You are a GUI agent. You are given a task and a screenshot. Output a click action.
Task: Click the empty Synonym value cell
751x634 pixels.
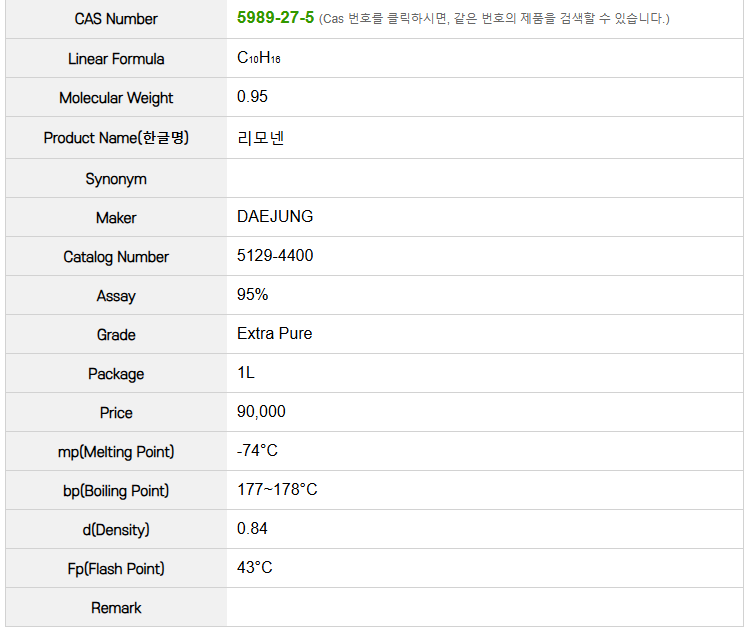pyautogui.click(x=485, y=178)
